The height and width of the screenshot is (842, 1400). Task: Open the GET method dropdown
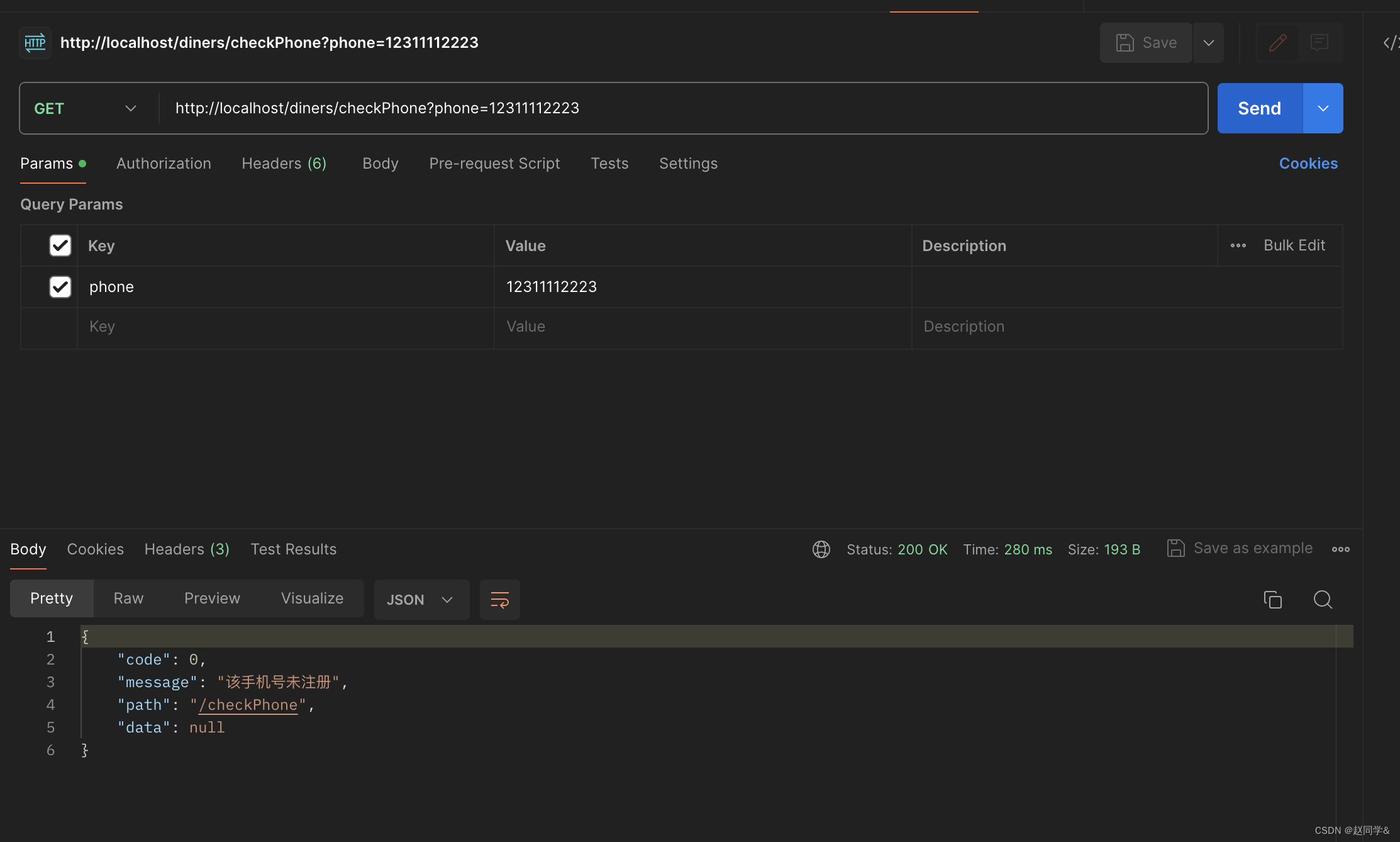coord(86,108)
